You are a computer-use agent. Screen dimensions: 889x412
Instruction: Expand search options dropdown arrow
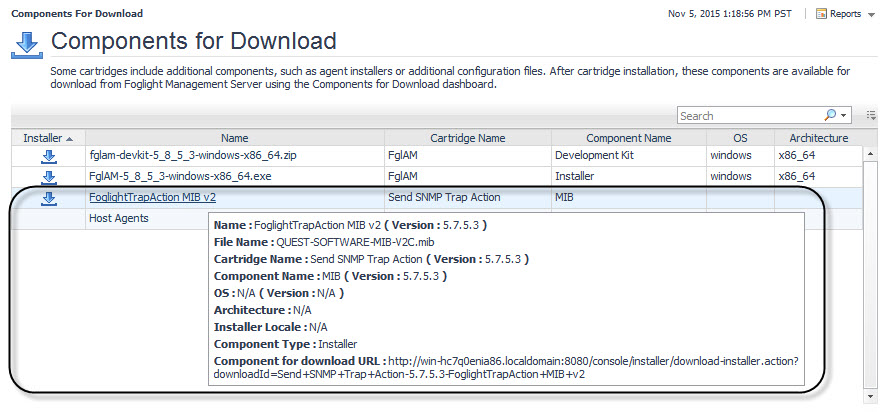[x=844, y=116]
